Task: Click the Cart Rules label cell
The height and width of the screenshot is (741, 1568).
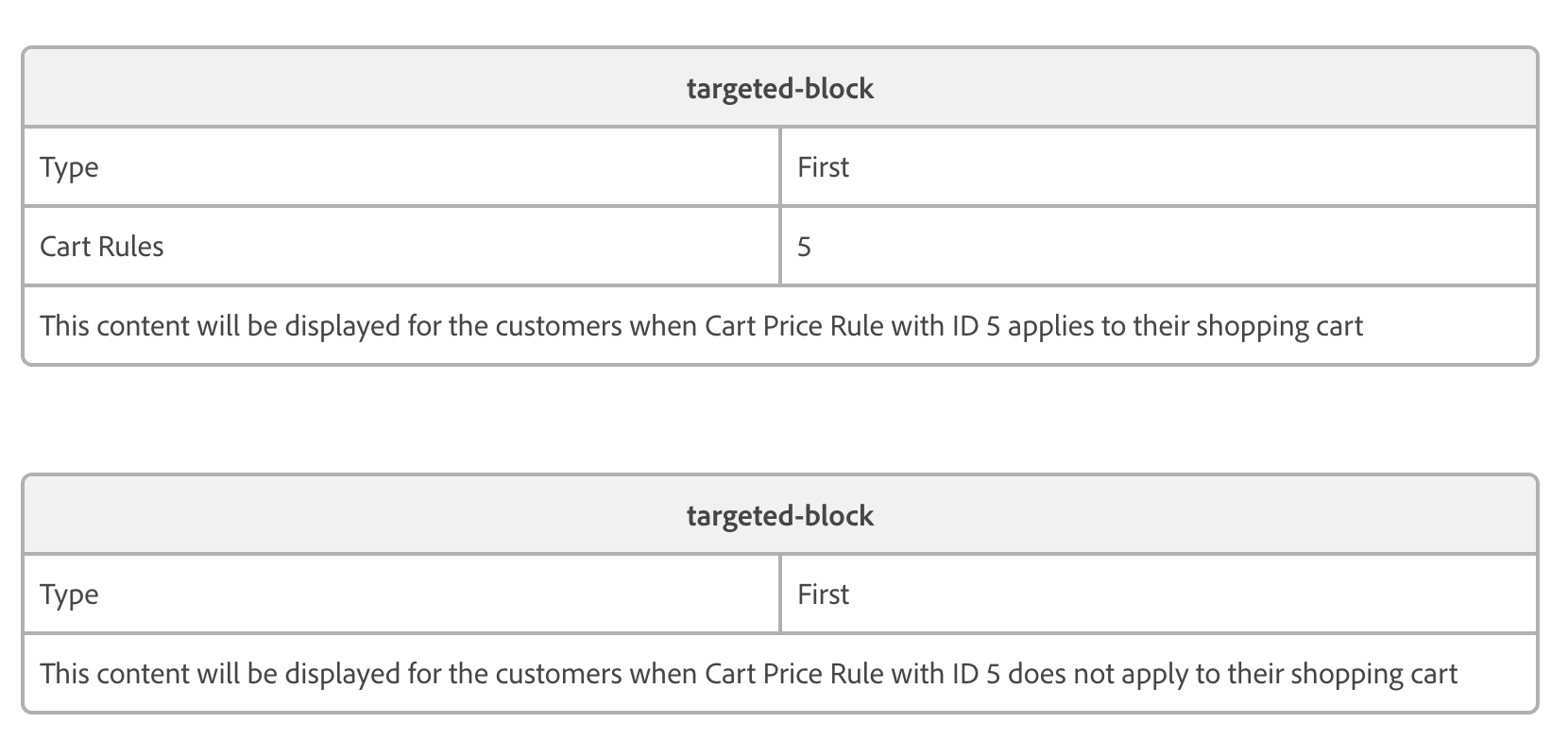Action: [x=102, y=247]
